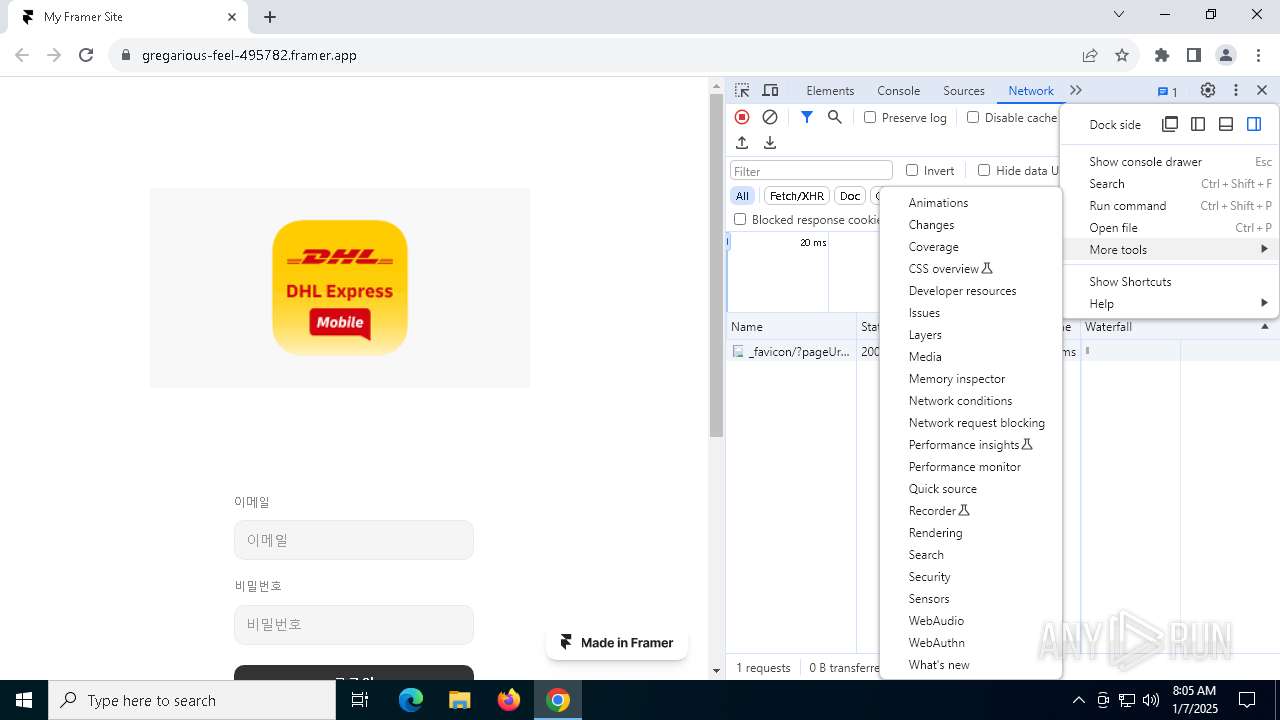This screenshot has width=1280, height=720.
Task: Close DevTools panel
Action: click(x=1262, y=90)
